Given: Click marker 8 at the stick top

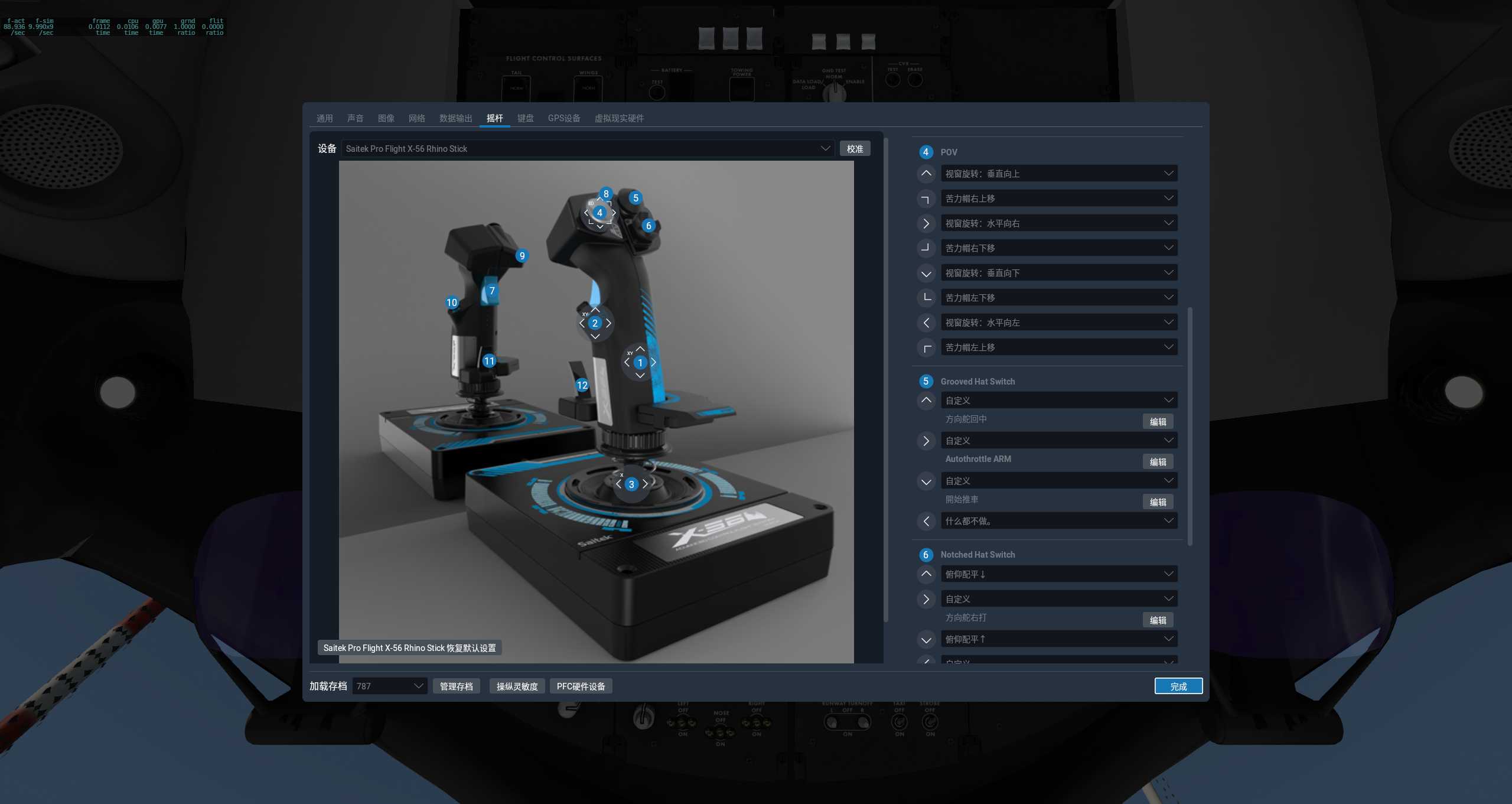Looking at the screenshot, I should tap(606, 194).
